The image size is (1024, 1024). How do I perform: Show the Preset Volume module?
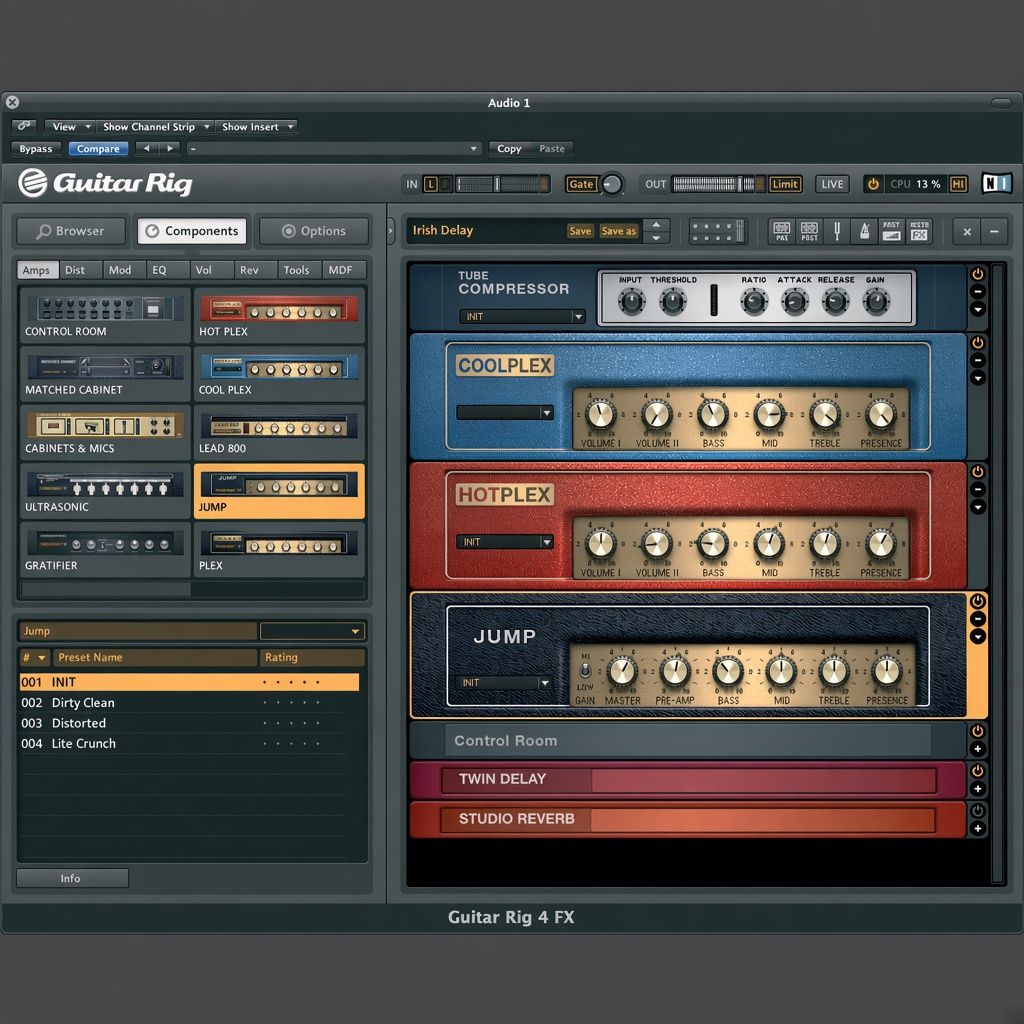click(891, 231)
